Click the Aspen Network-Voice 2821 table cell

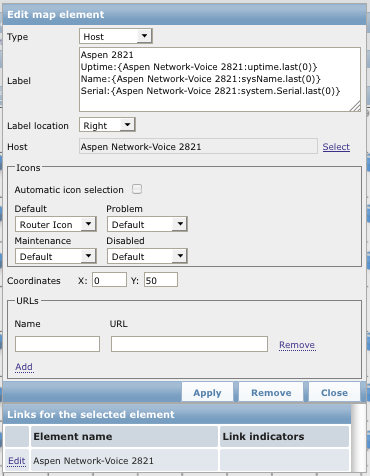click(124, 461)
